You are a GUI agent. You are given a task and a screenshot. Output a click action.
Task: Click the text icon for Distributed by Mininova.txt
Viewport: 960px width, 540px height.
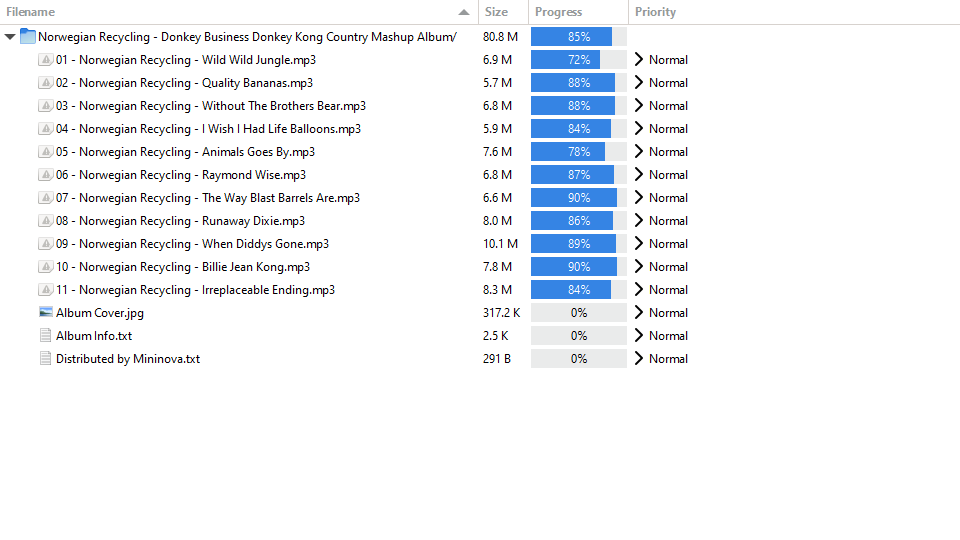[x=45, y=359]
